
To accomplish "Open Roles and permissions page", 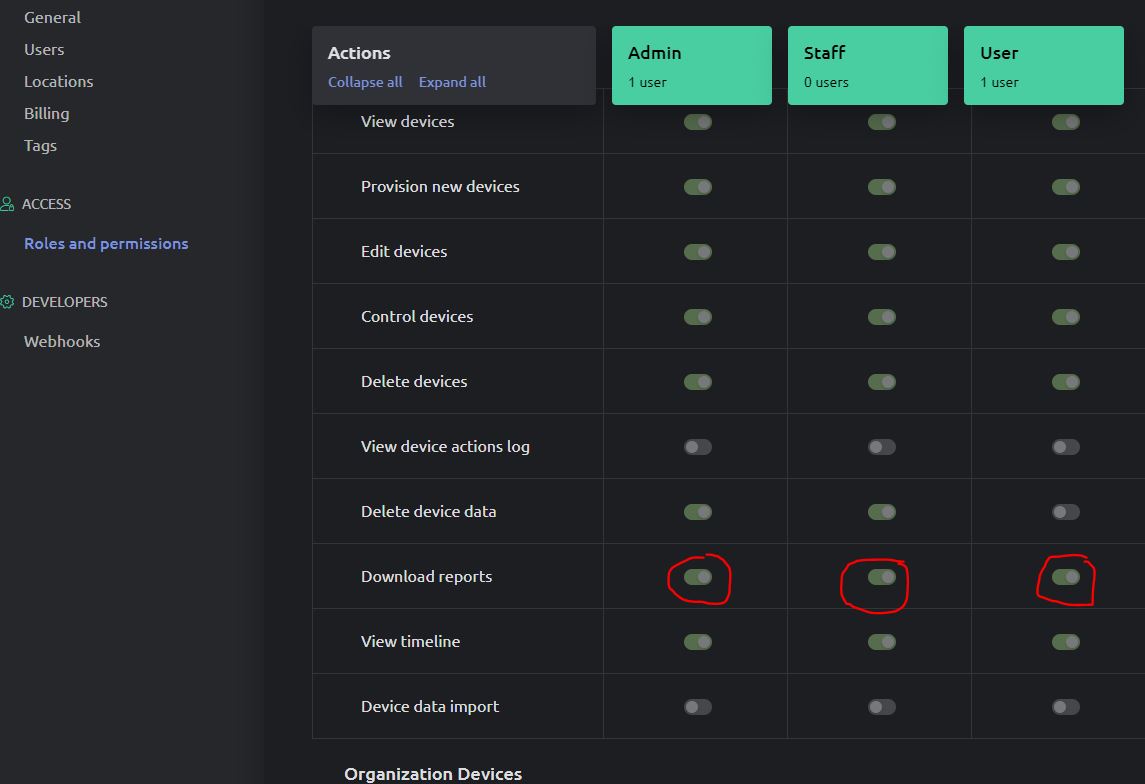I will [x=106, y=243].
